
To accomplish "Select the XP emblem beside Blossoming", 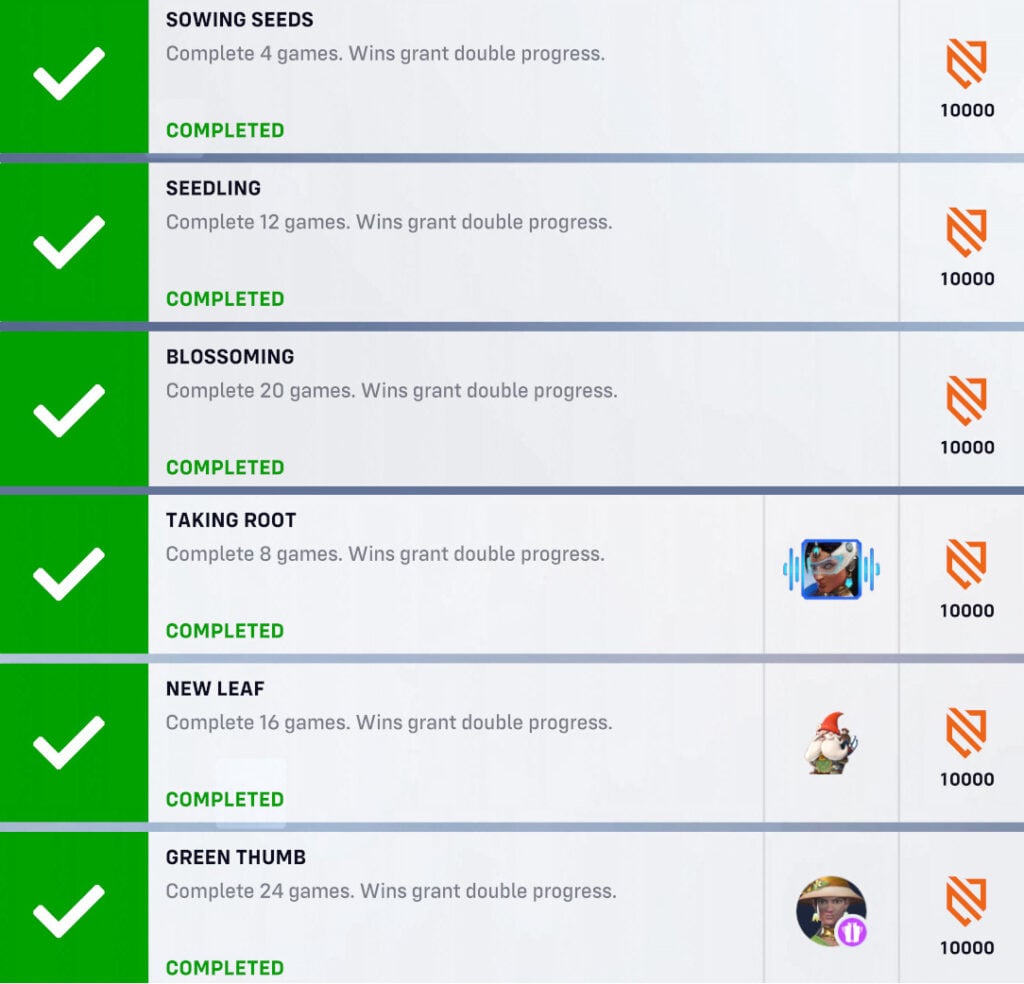I will [965, 400].
